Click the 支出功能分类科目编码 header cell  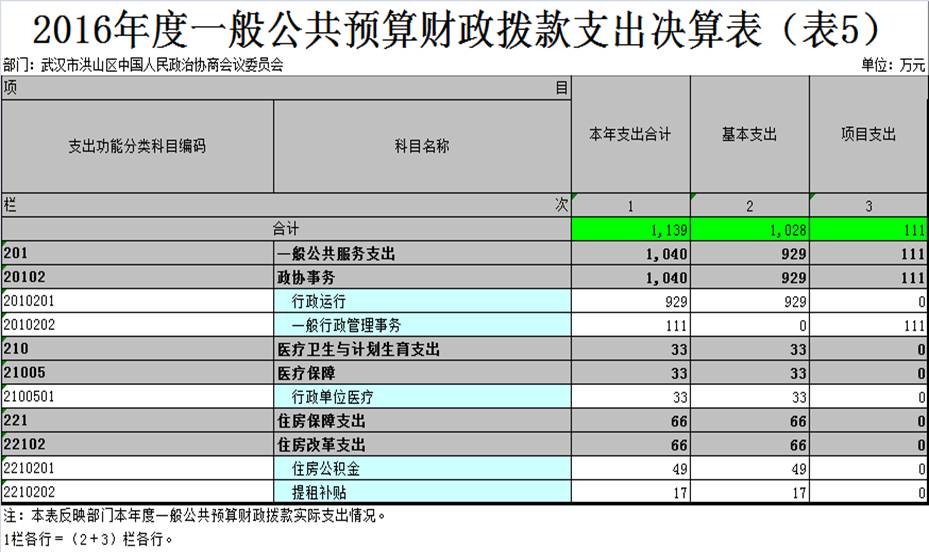137,146
